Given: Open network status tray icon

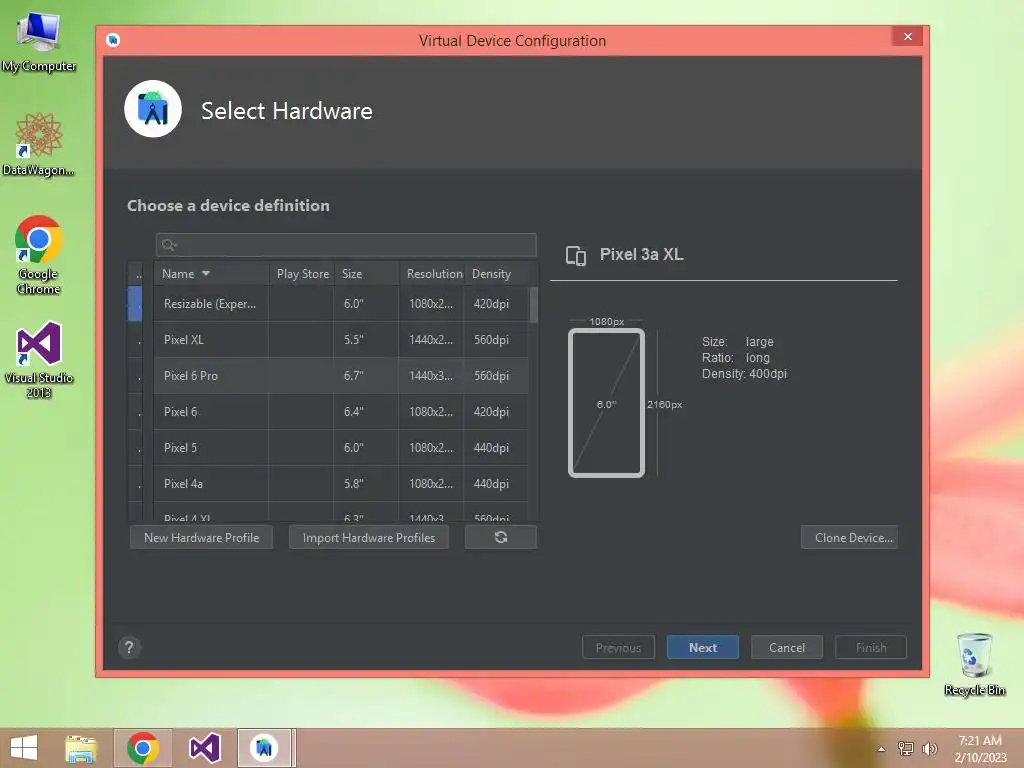Looking at the screenshot, I should click(x=905, y=748).
